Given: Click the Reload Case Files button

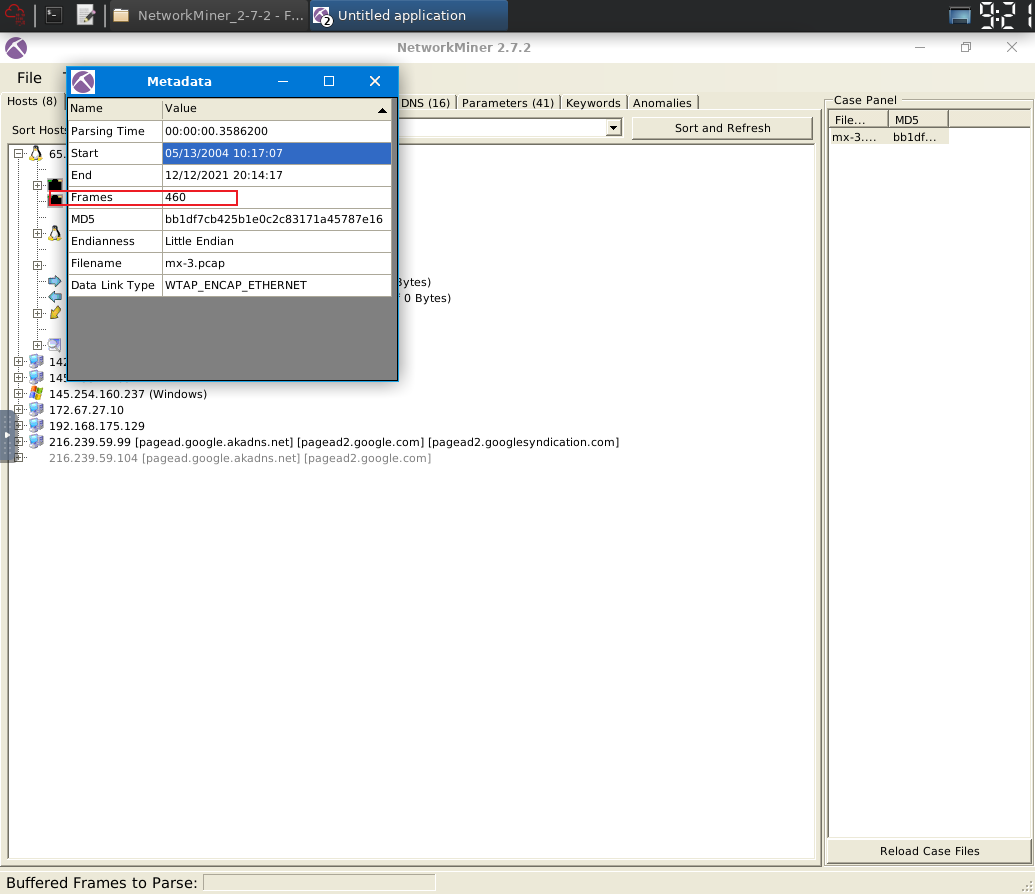Looking at the screenshot, I should (929, 851).
